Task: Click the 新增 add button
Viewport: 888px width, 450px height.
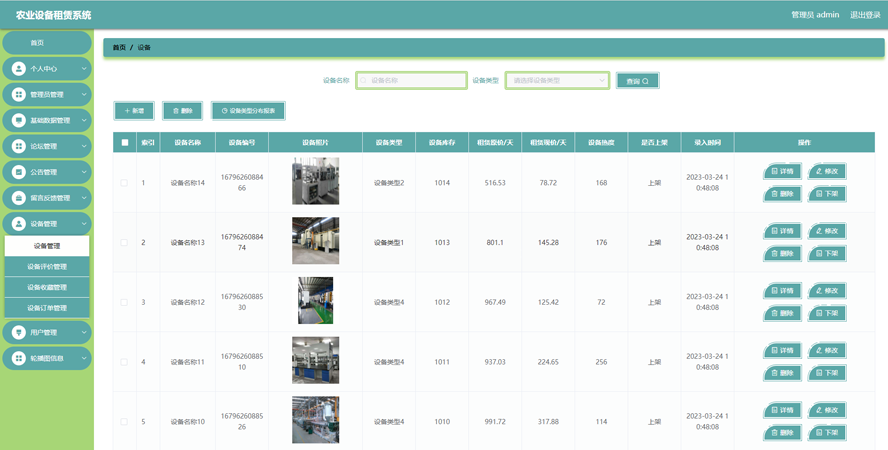Action: click(x=134, y=111)
